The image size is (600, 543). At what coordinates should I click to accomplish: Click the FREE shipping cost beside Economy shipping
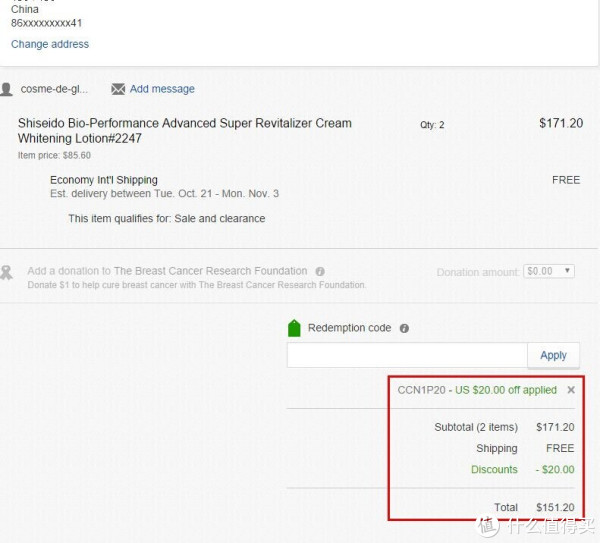[x=566, y=180]
